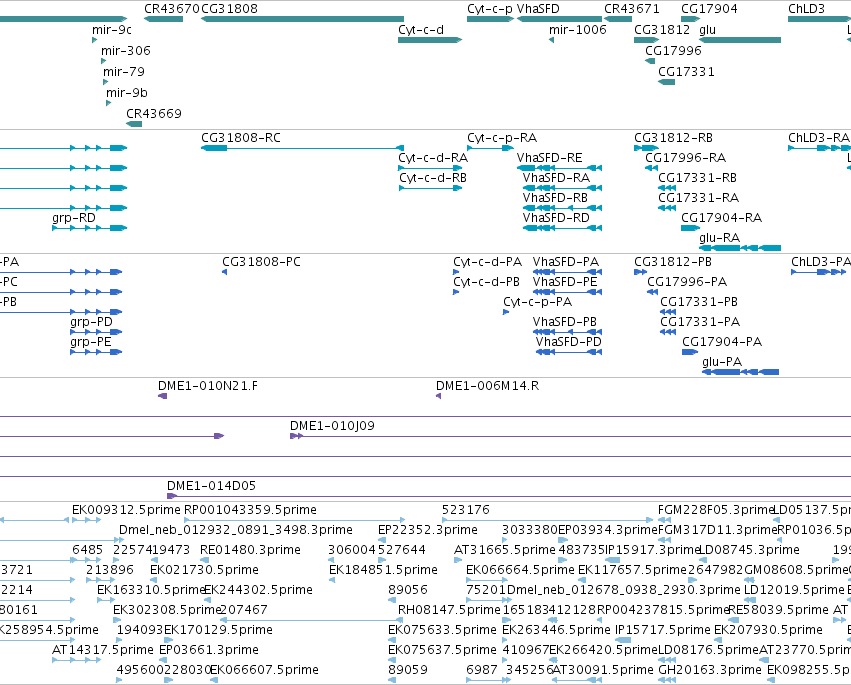The width and height of the screenshot is (851, 685).
Task: Select the Cyt-c-d-PA protein marker
Action: point(456,272)
